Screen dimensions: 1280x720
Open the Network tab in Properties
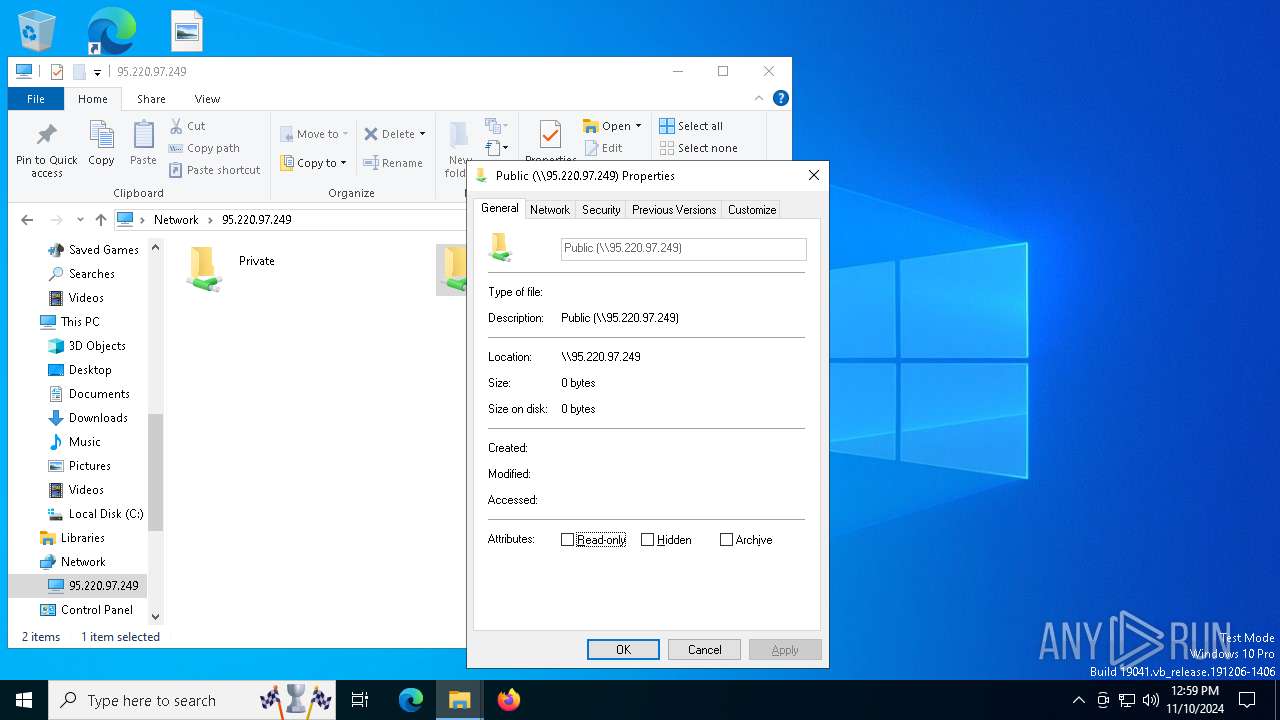(550, 210)
